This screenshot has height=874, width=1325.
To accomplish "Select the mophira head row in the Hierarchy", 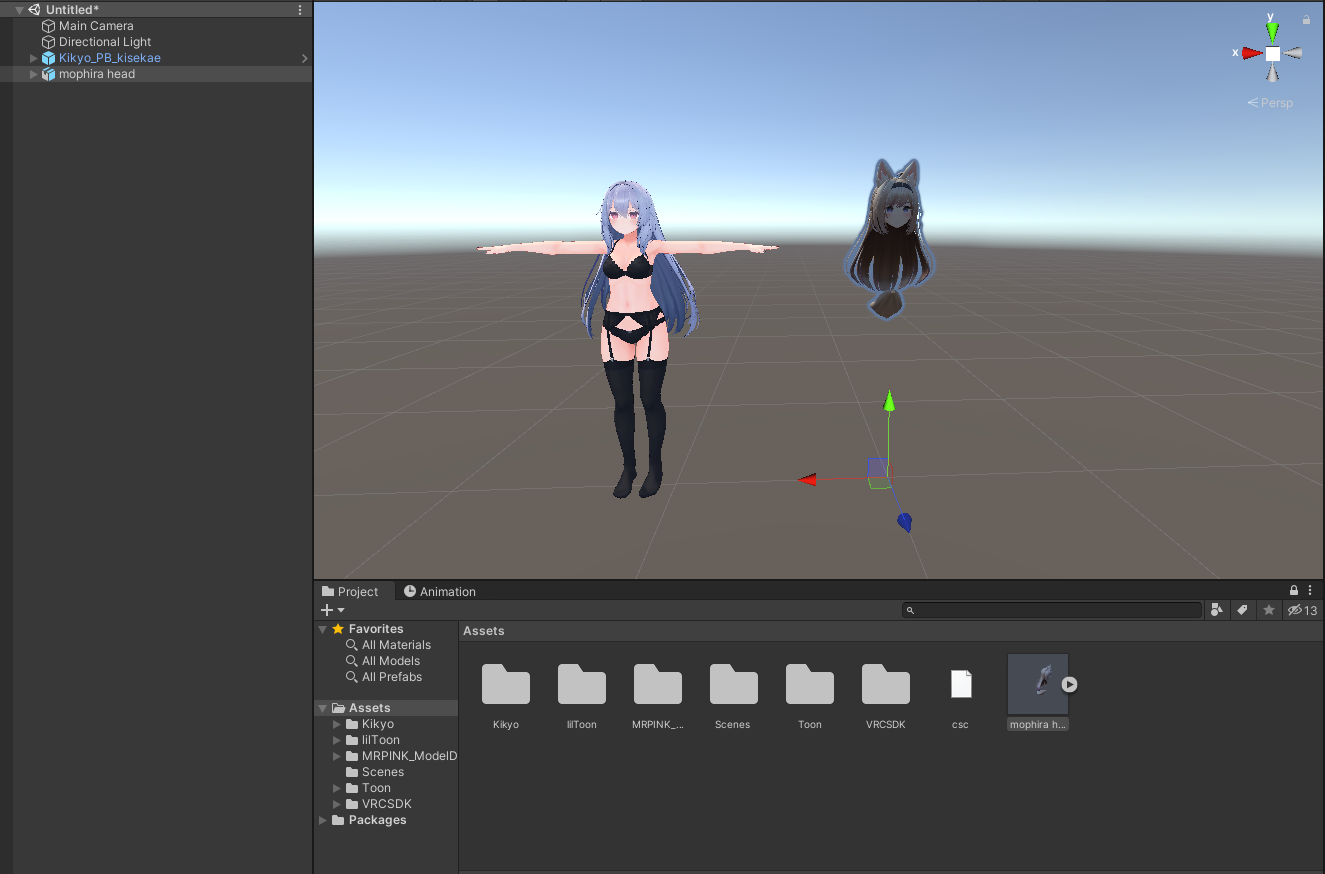I will (x=156, y=74).
